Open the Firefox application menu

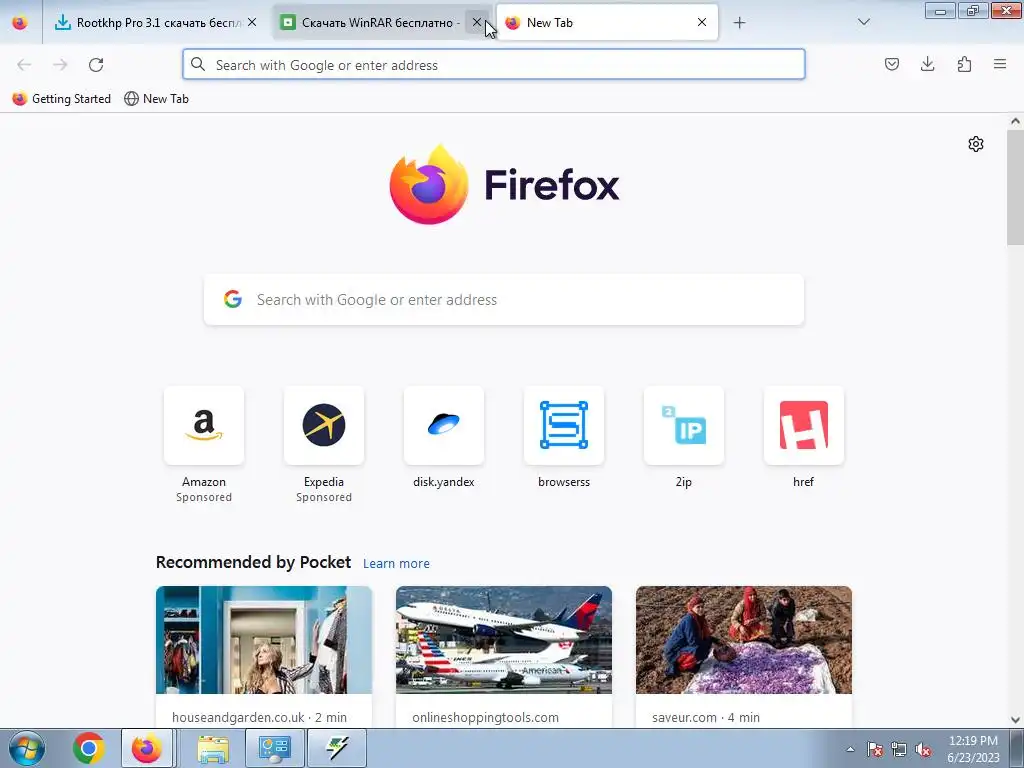click(1000, 64)
